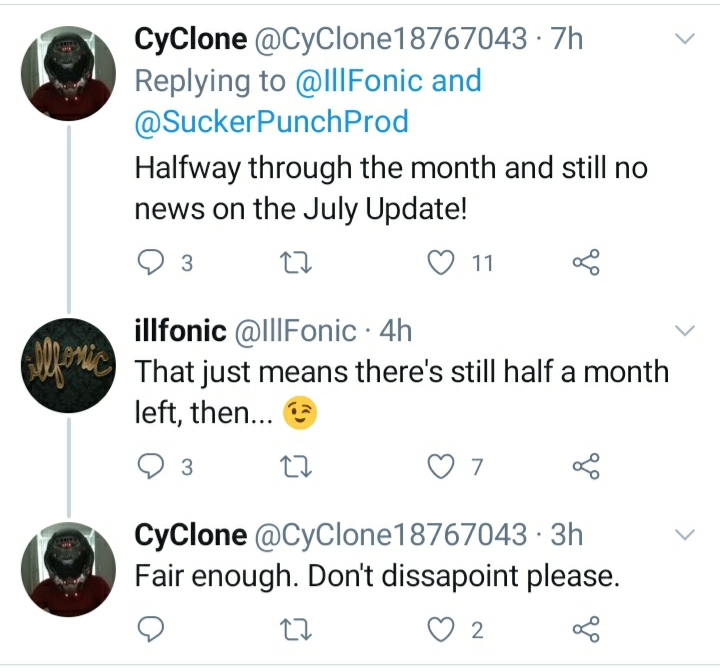
Task: Reply to the "Fair enough" tweet
Action: (x=149, y=629)
